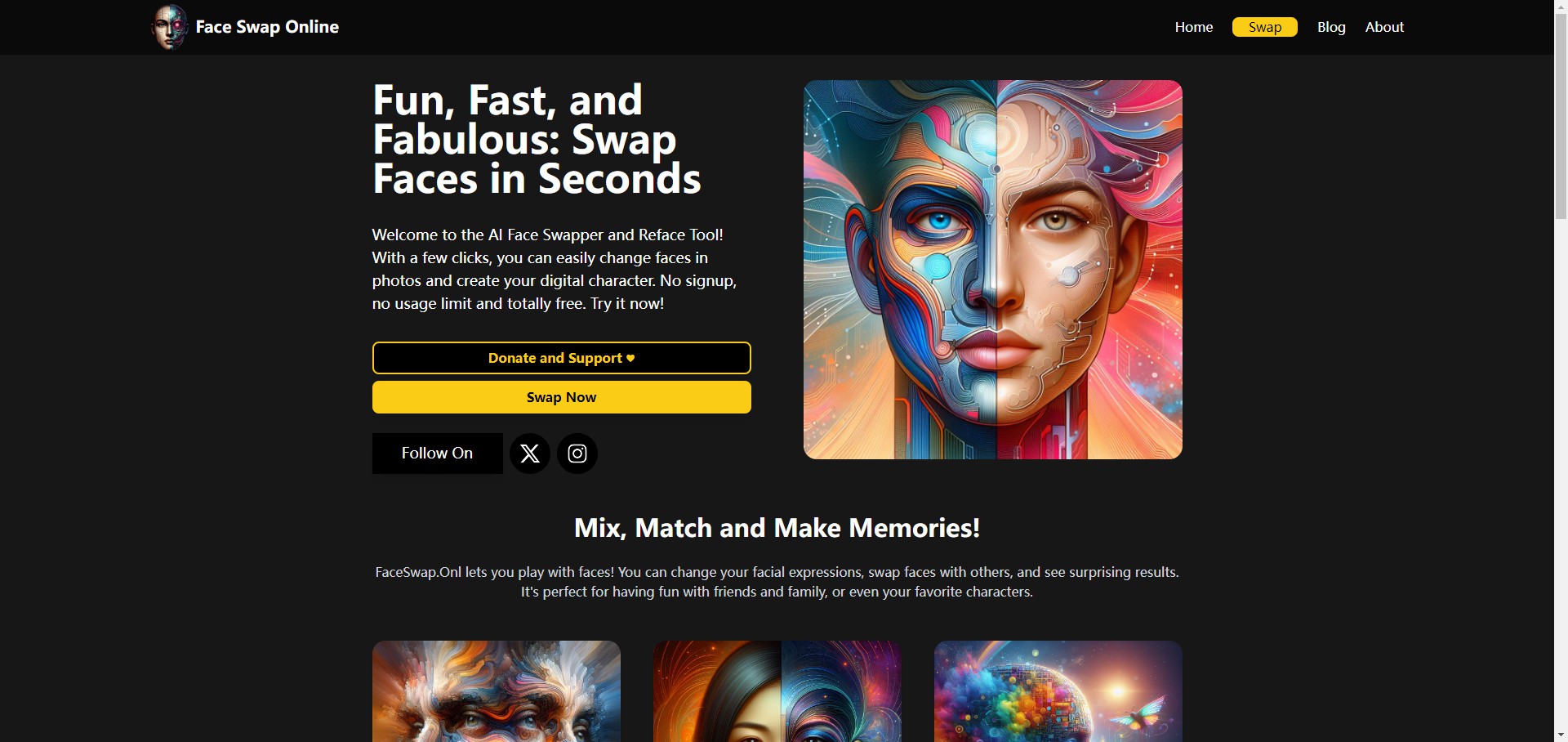Open the X (Twitter) profile icon
The image size is (1568, 742).
(530, 454)
